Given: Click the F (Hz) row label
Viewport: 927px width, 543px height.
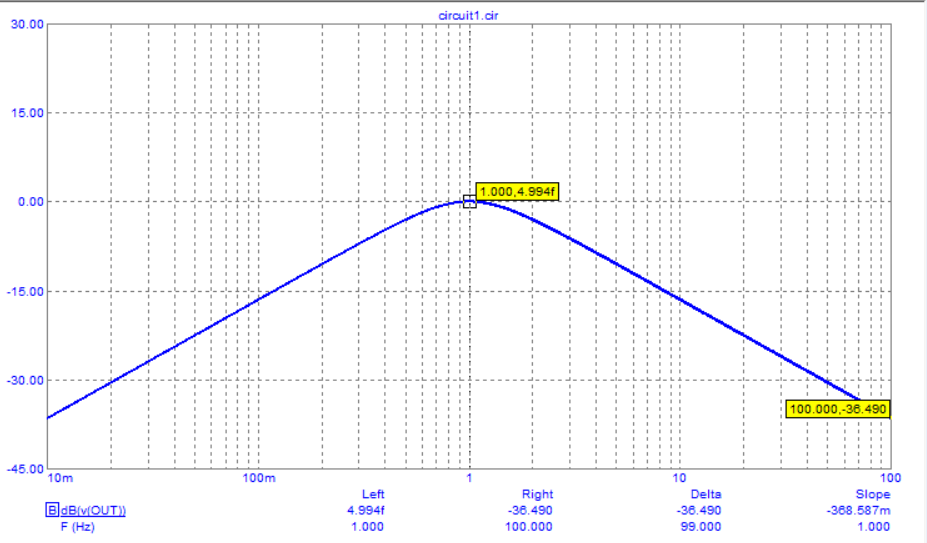Looking at the screenshot, I should point(77,526).
